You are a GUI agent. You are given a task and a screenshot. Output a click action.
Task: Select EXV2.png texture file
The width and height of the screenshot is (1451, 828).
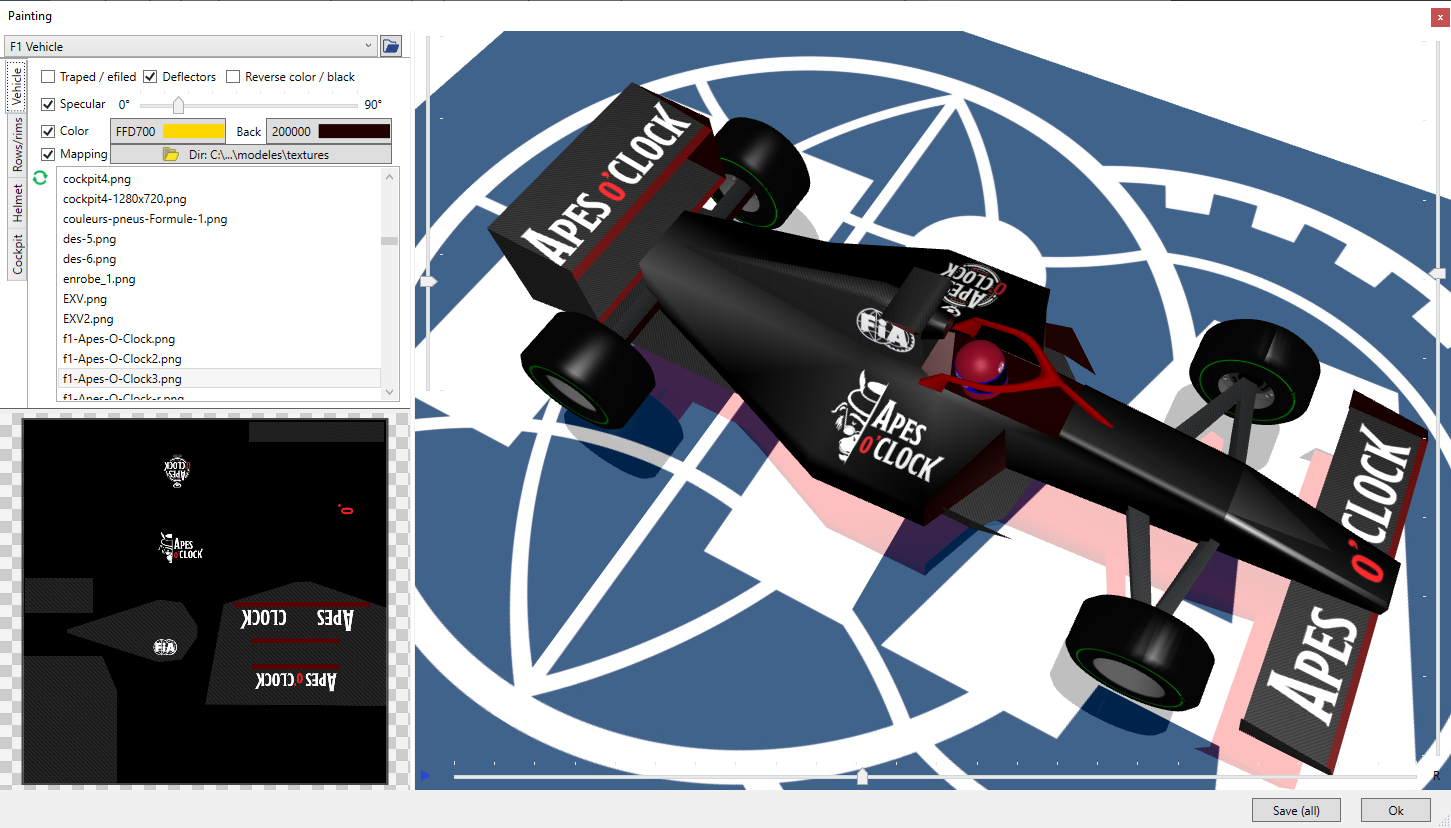tap(219, 319)
